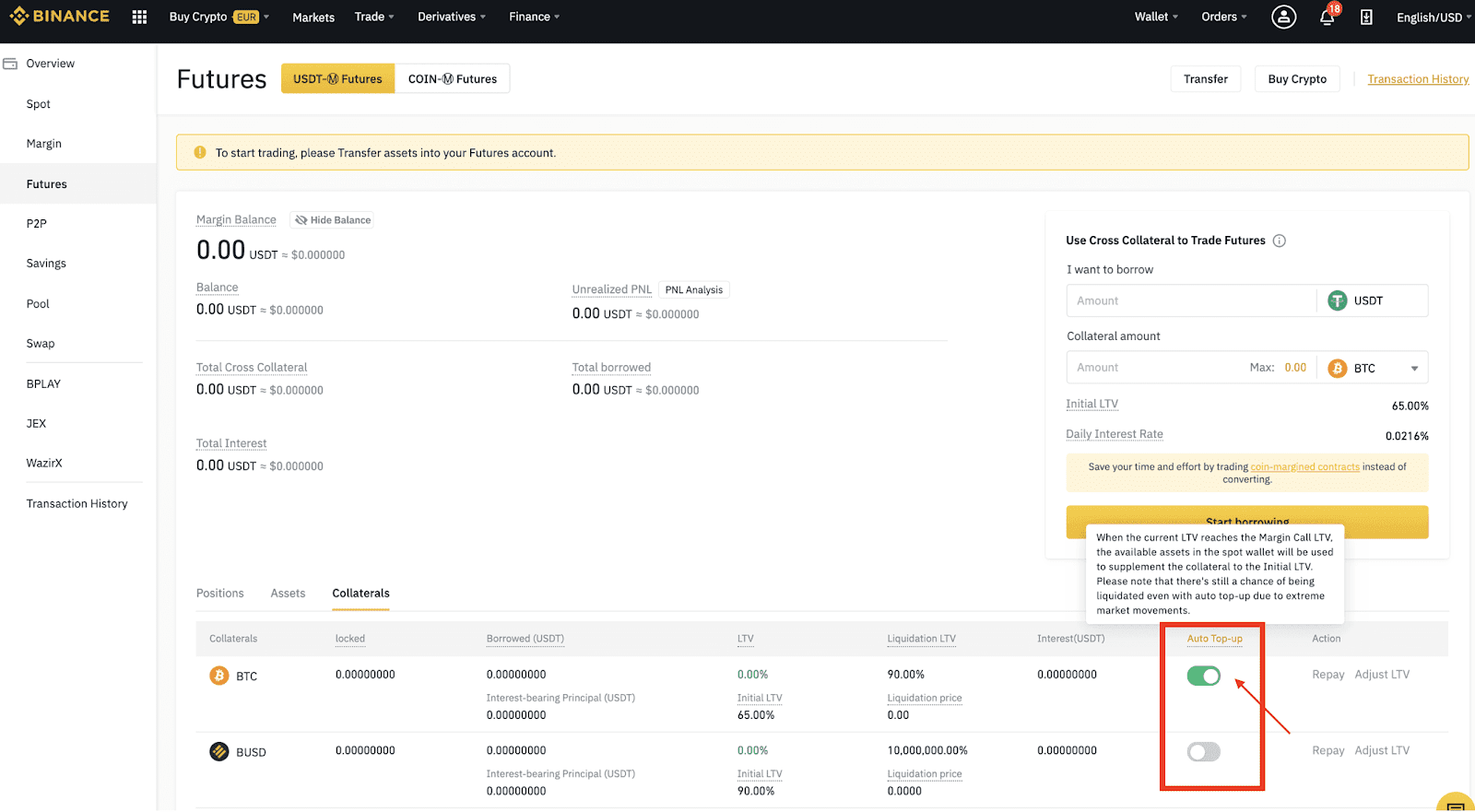The width and height of the screenshot is (1475, 812).
Task: Click Adjust LTV in the BUSD row
Action: coord(1382,751)
